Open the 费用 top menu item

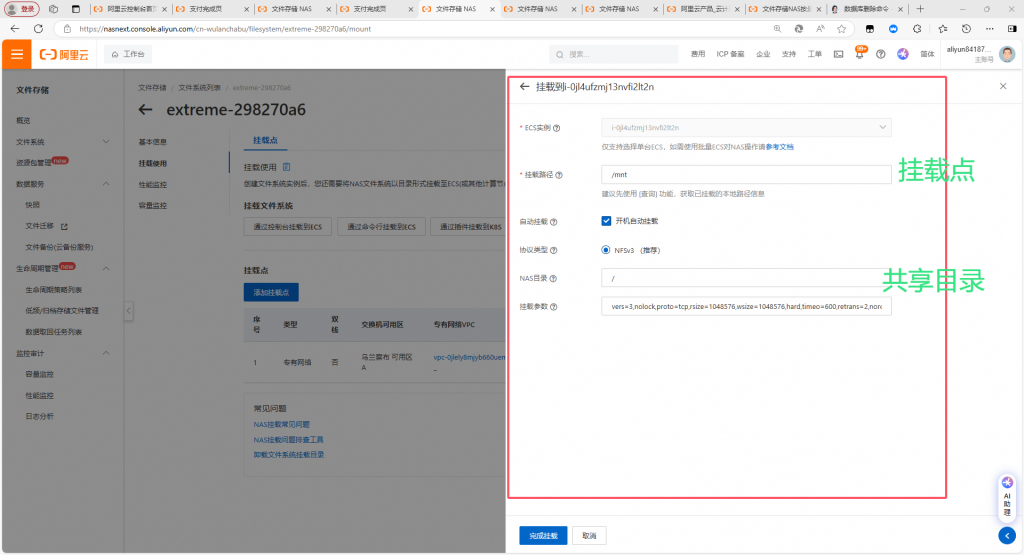click(697, 54)
